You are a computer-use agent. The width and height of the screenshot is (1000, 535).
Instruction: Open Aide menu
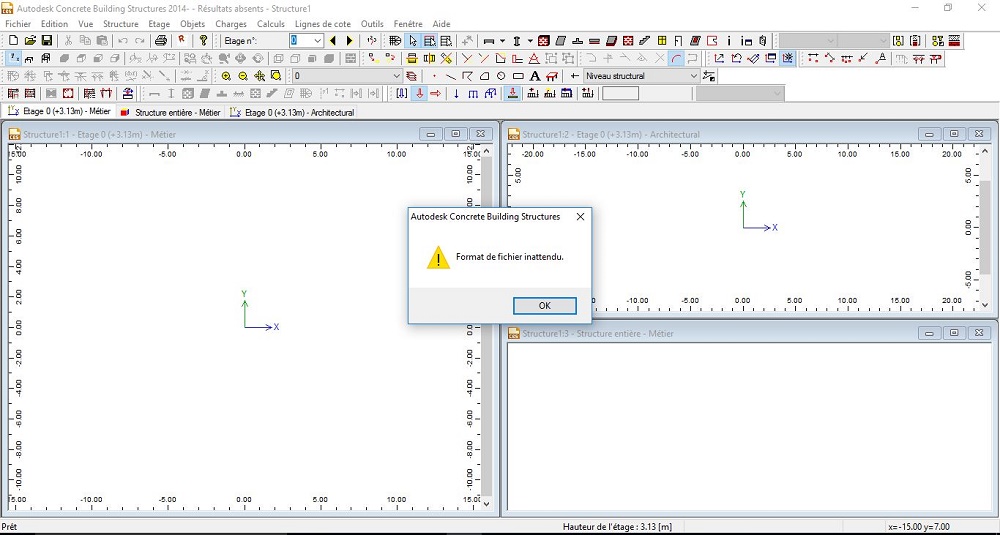click(441, 24)
